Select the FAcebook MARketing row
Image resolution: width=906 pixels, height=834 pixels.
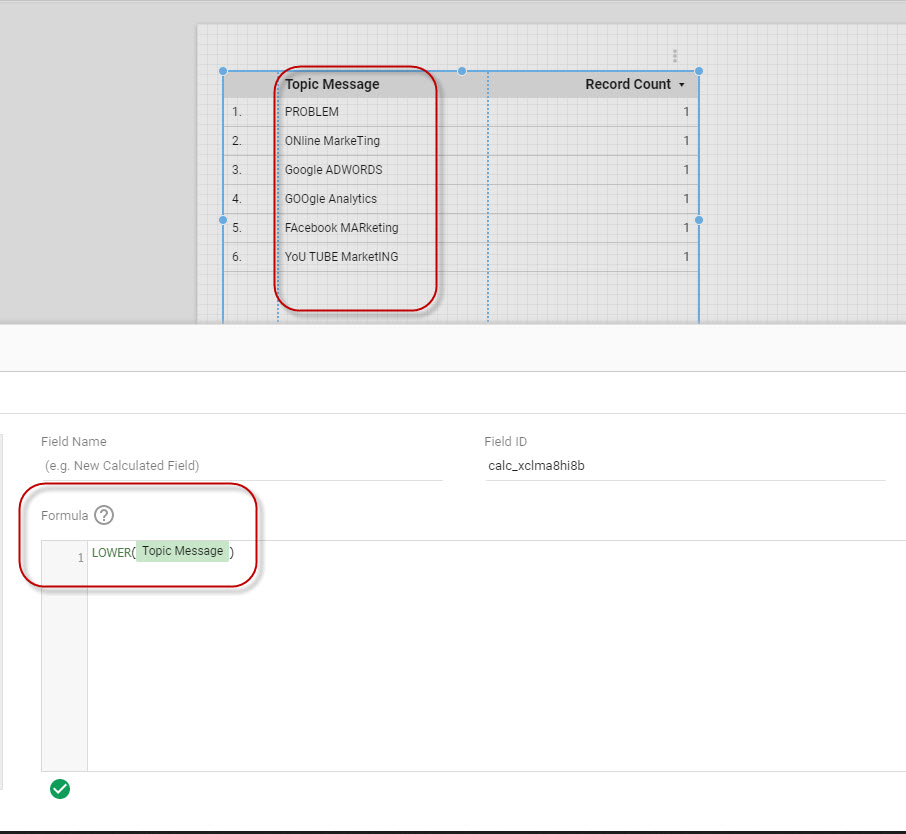click(461, 228)
